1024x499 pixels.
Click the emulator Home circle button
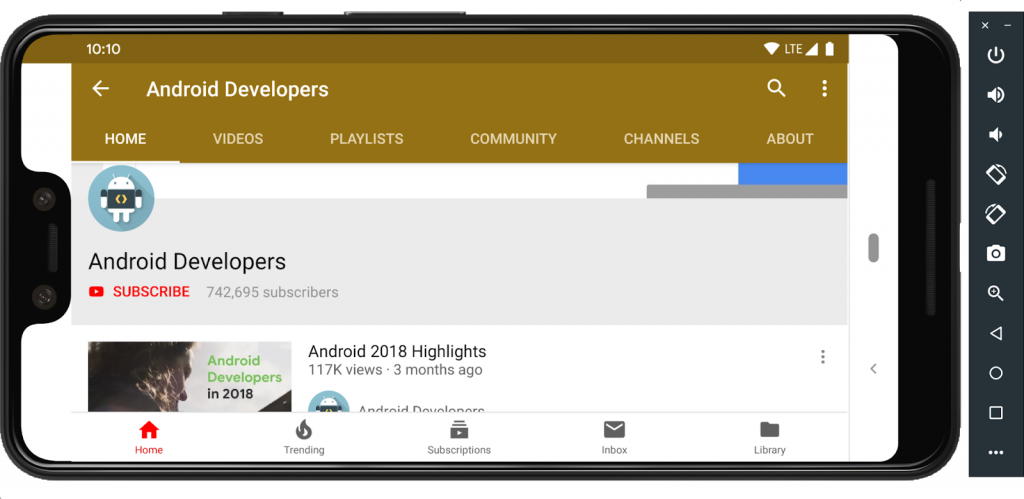[x=995, y=373]
